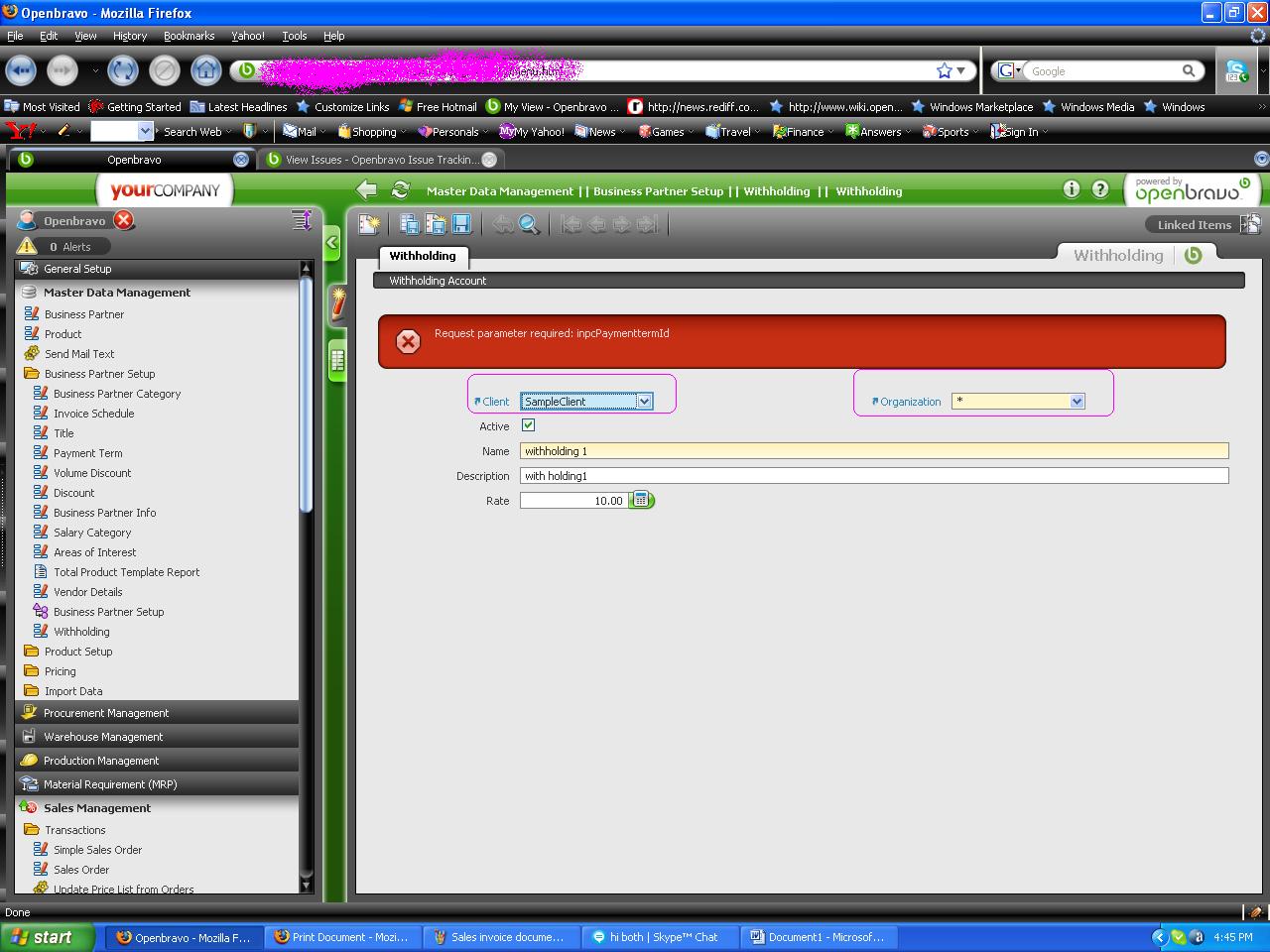
Task: Go to last record toolbar arrow
Action: click(647, 225)
